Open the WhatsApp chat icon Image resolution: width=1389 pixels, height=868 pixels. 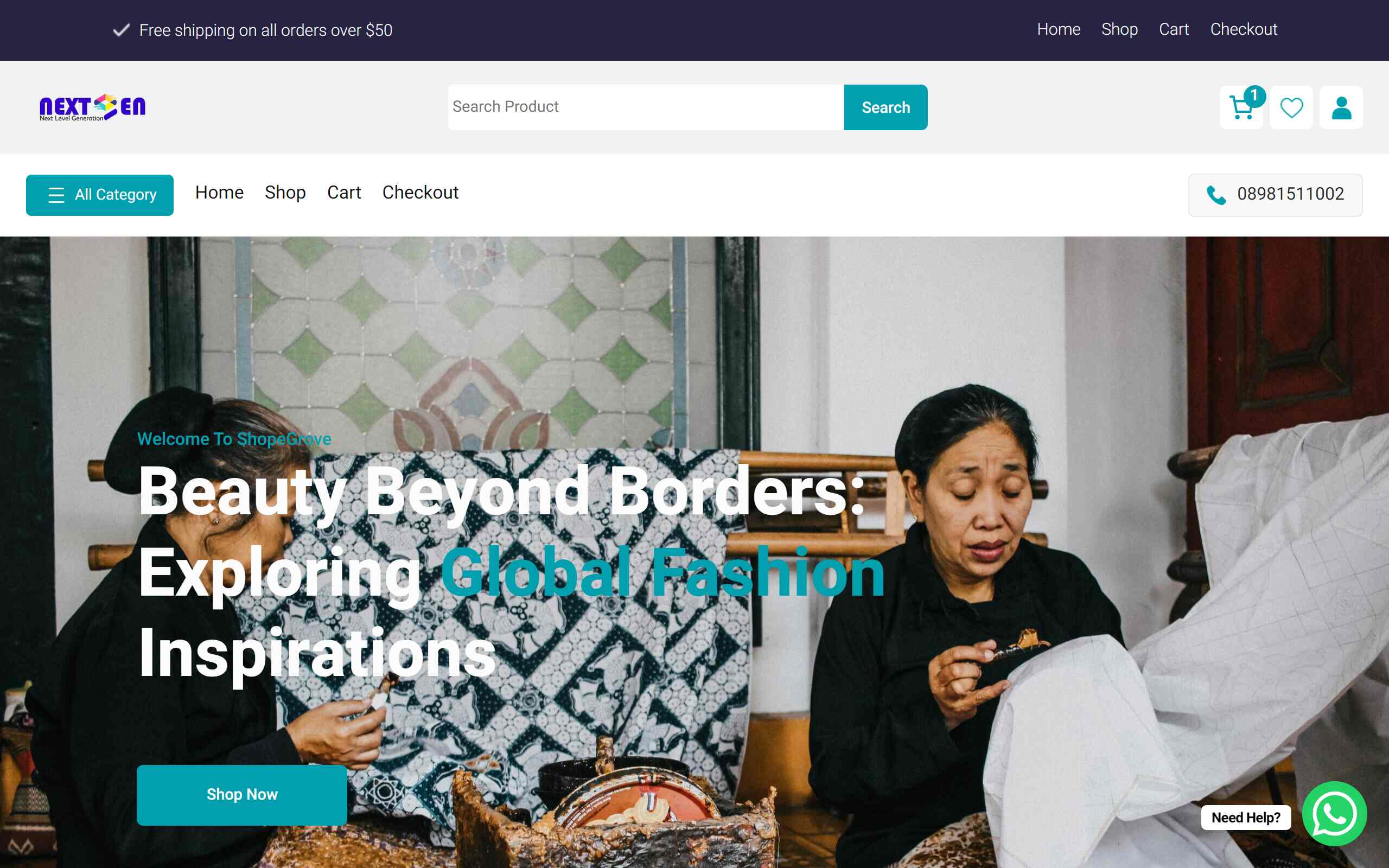tap(1334, 813)
